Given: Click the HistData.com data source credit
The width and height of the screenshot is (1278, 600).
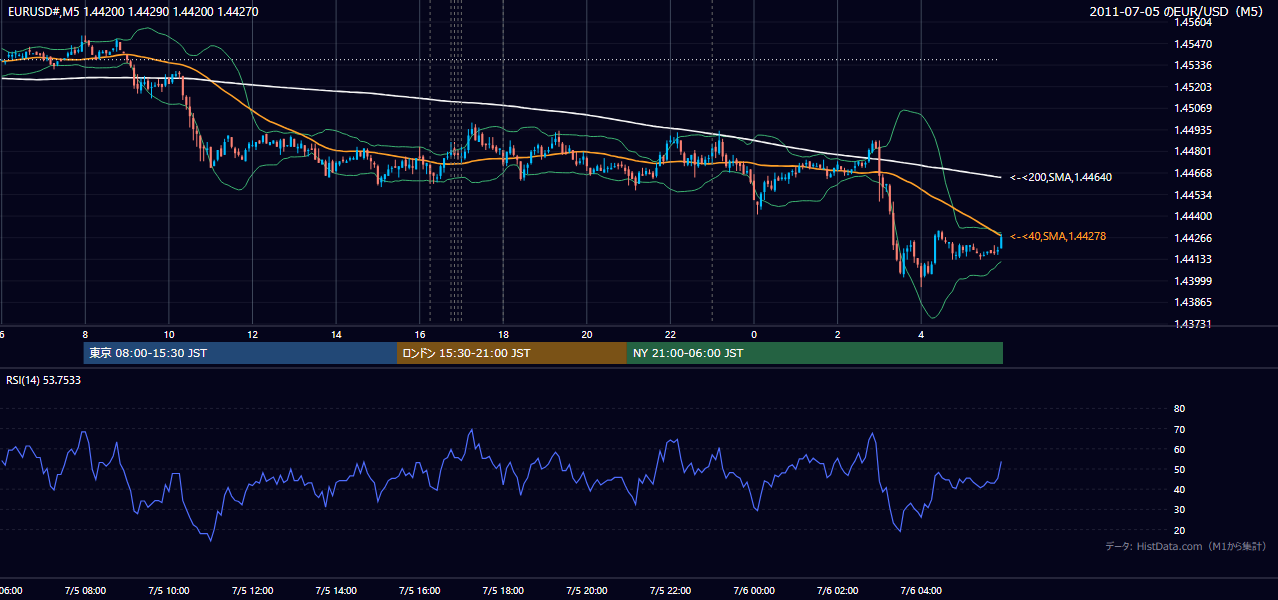Looking at the screenshot, I should tap(1186, 546).
